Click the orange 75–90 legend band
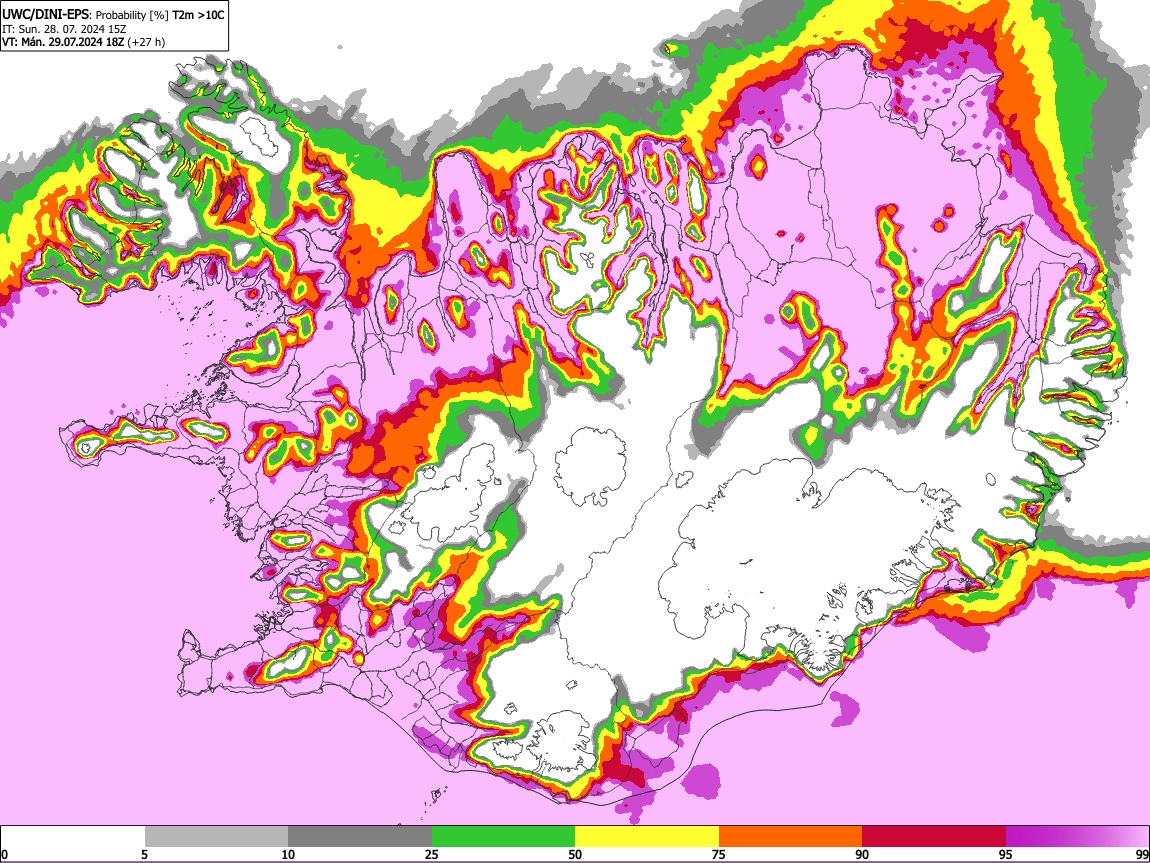 pyautogui.click(x=791, y=837)
